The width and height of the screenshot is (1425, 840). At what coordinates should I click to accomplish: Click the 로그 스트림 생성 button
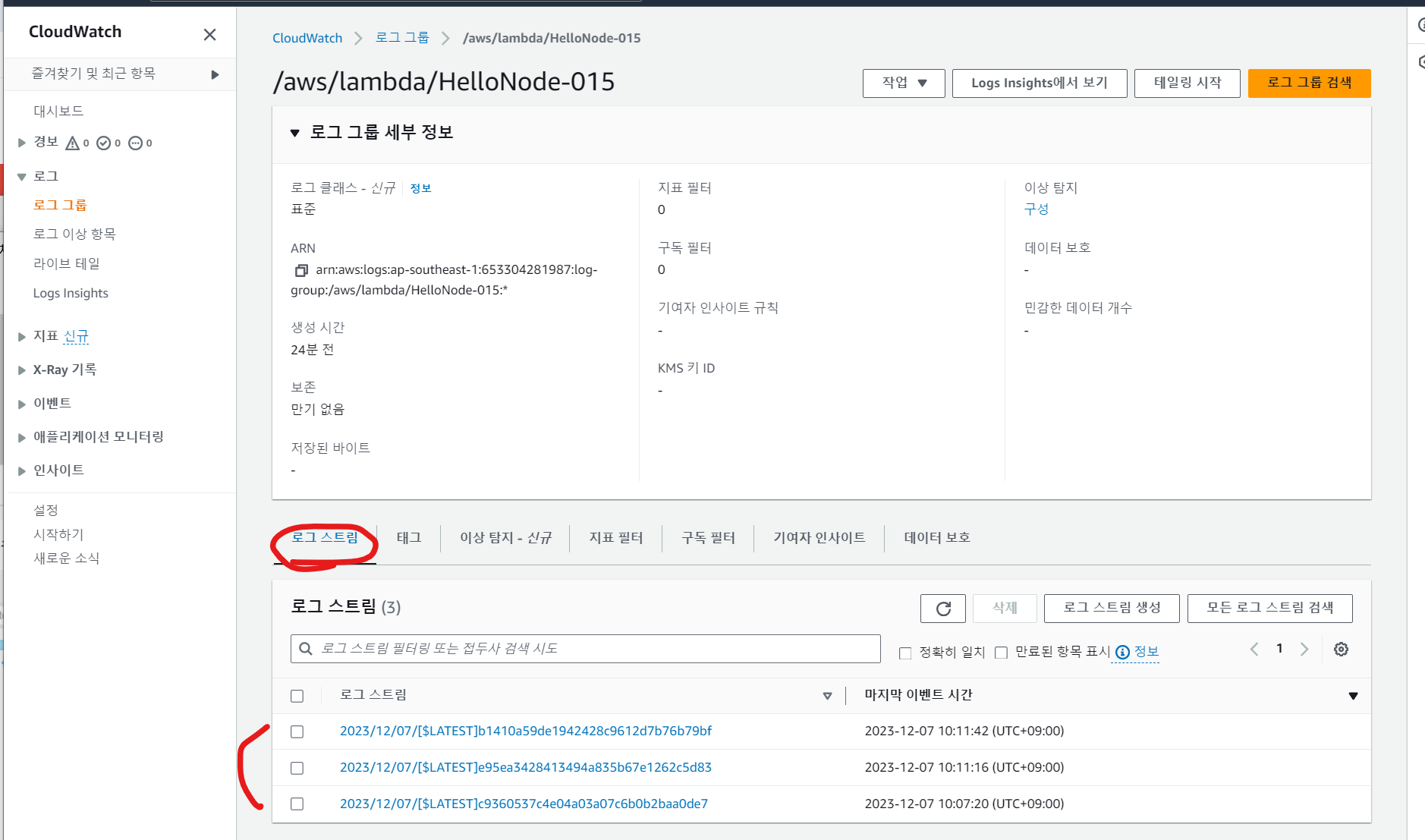coord(1112,608)
